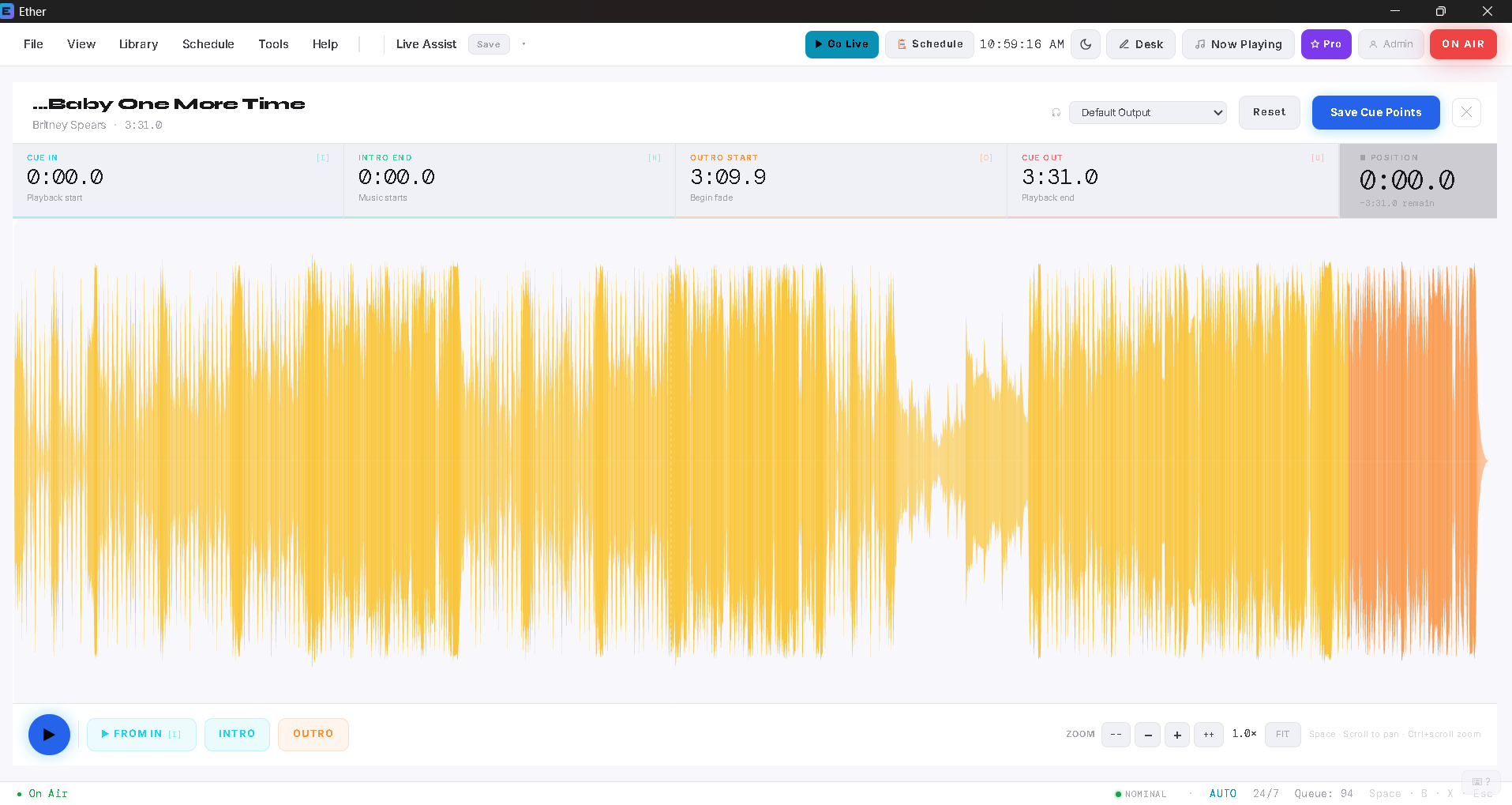Save Cue Points for the track
Screen dimensions: 1512x805
tap(1375, 112)
